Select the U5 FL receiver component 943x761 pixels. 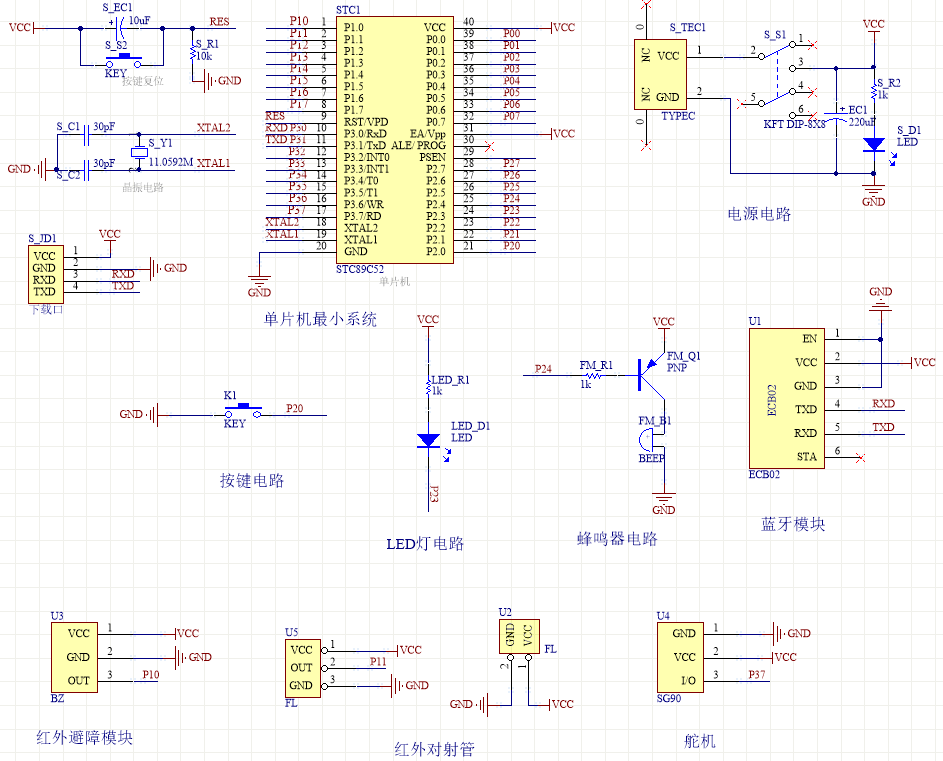click(303, 668)
